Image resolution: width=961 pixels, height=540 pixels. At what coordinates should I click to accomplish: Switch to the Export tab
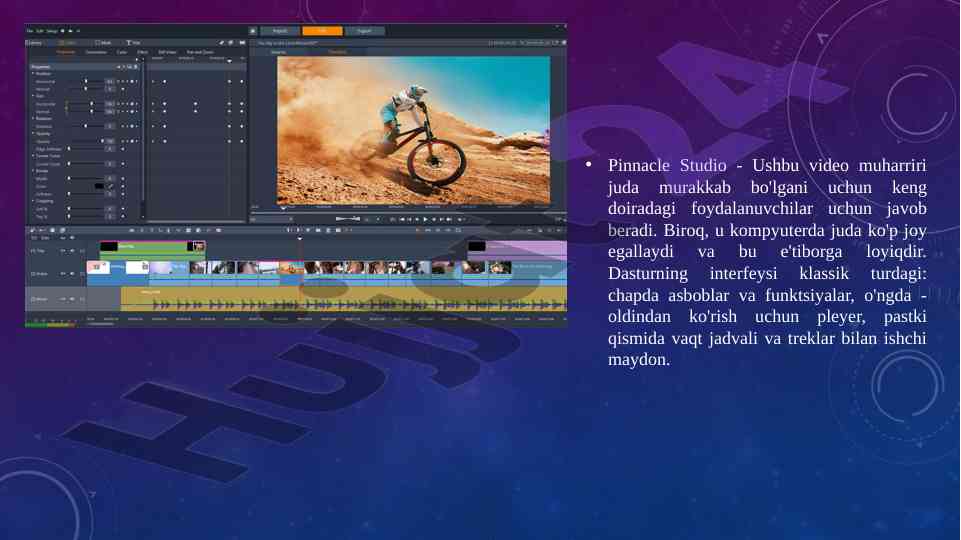click(365, 31)
